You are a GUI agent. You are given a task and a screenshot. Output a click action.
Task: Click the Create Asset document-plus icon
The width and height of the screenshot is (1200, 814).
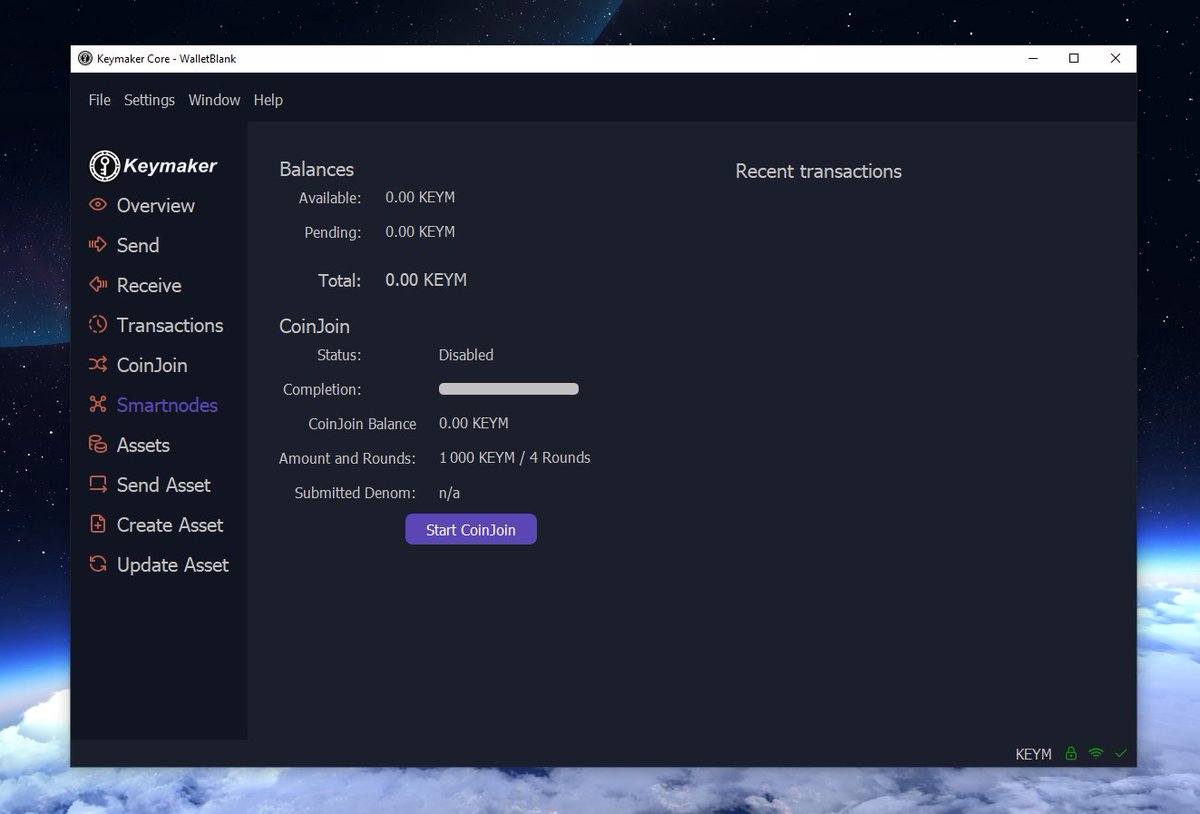click(x=98, y=525)
